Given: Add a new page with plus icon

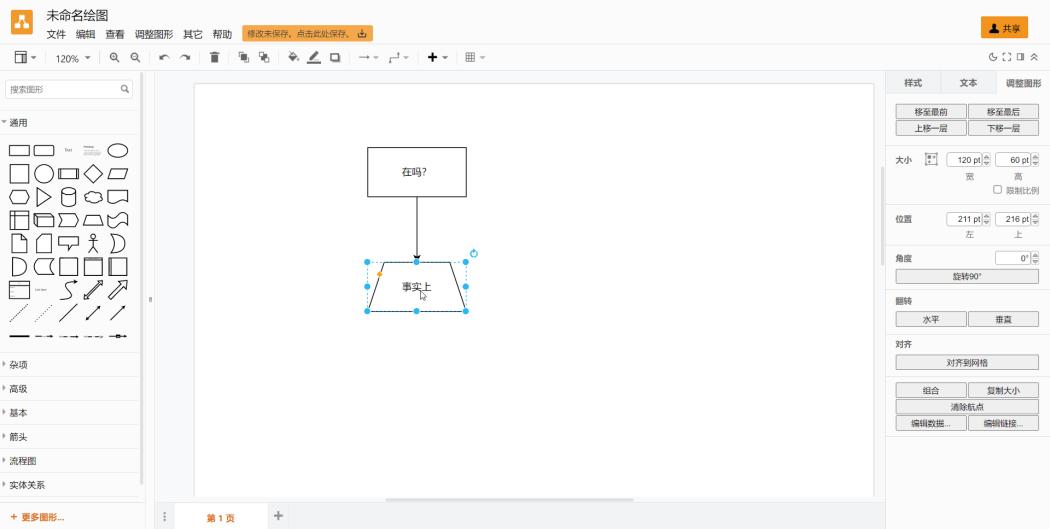Looking at the screenshot, I should tap(279, 516).
